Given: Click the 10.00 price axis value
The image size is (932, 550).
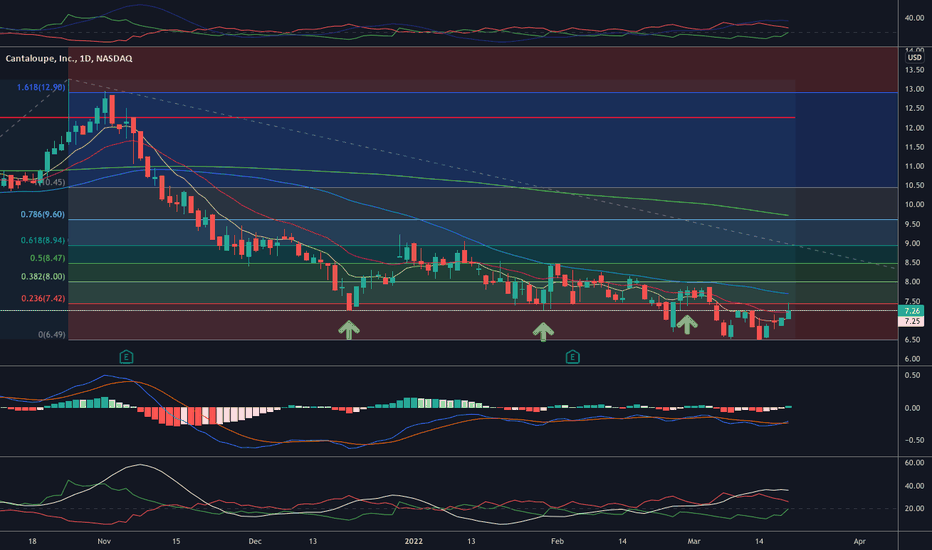Looking at the screenshot, I should (914, 205).
